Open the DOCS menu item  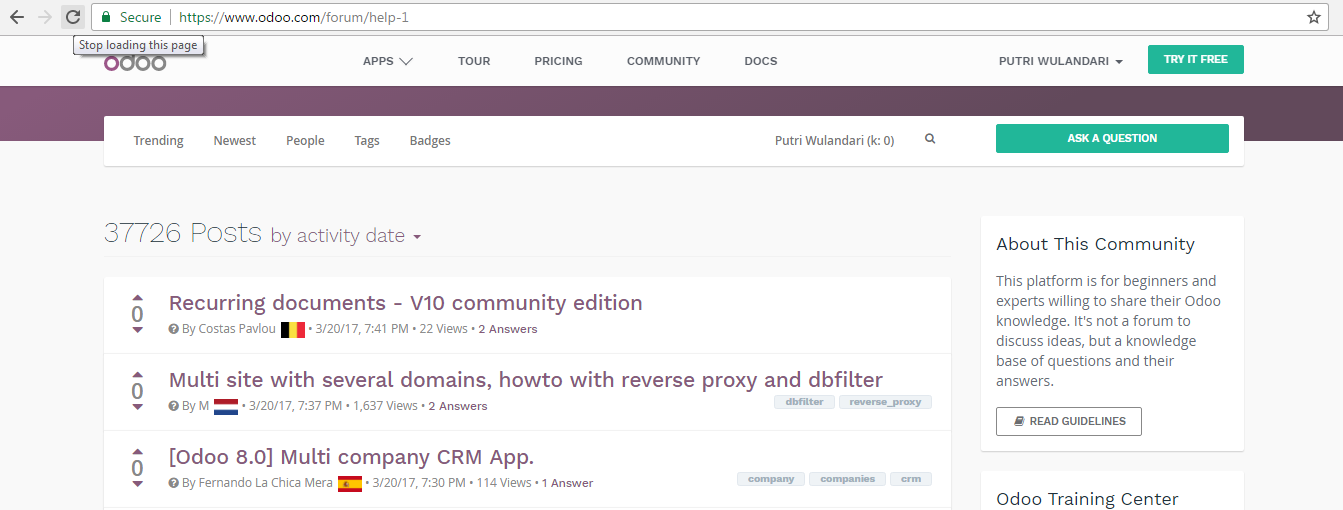coord(761,61)
